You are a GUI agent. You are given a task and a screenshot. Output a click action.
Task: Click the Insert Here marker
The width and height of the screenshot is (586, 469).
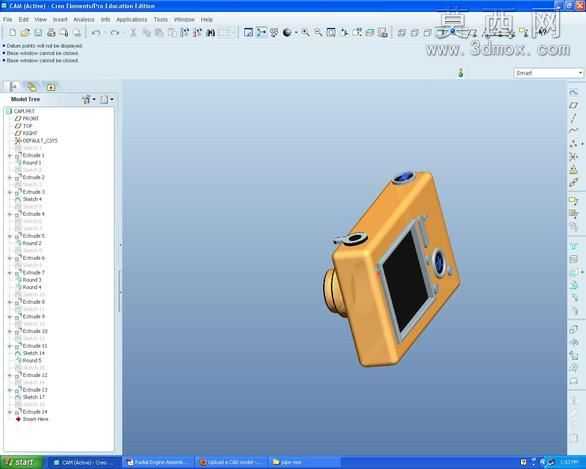(32, 419)
